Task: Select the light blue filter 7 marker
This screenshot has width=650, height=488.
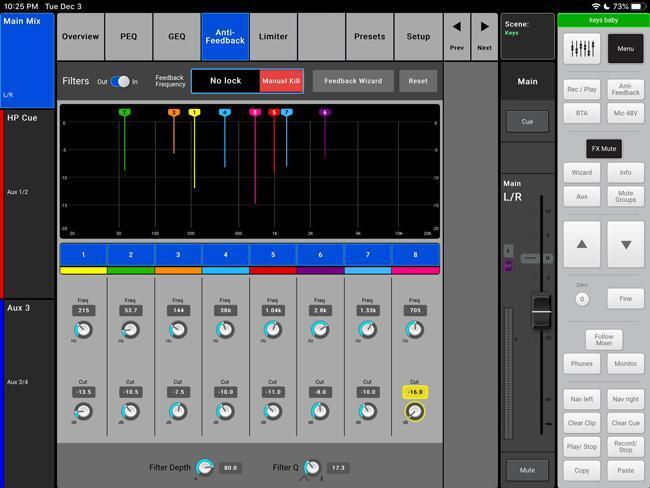Action: [x=286, y=112]
